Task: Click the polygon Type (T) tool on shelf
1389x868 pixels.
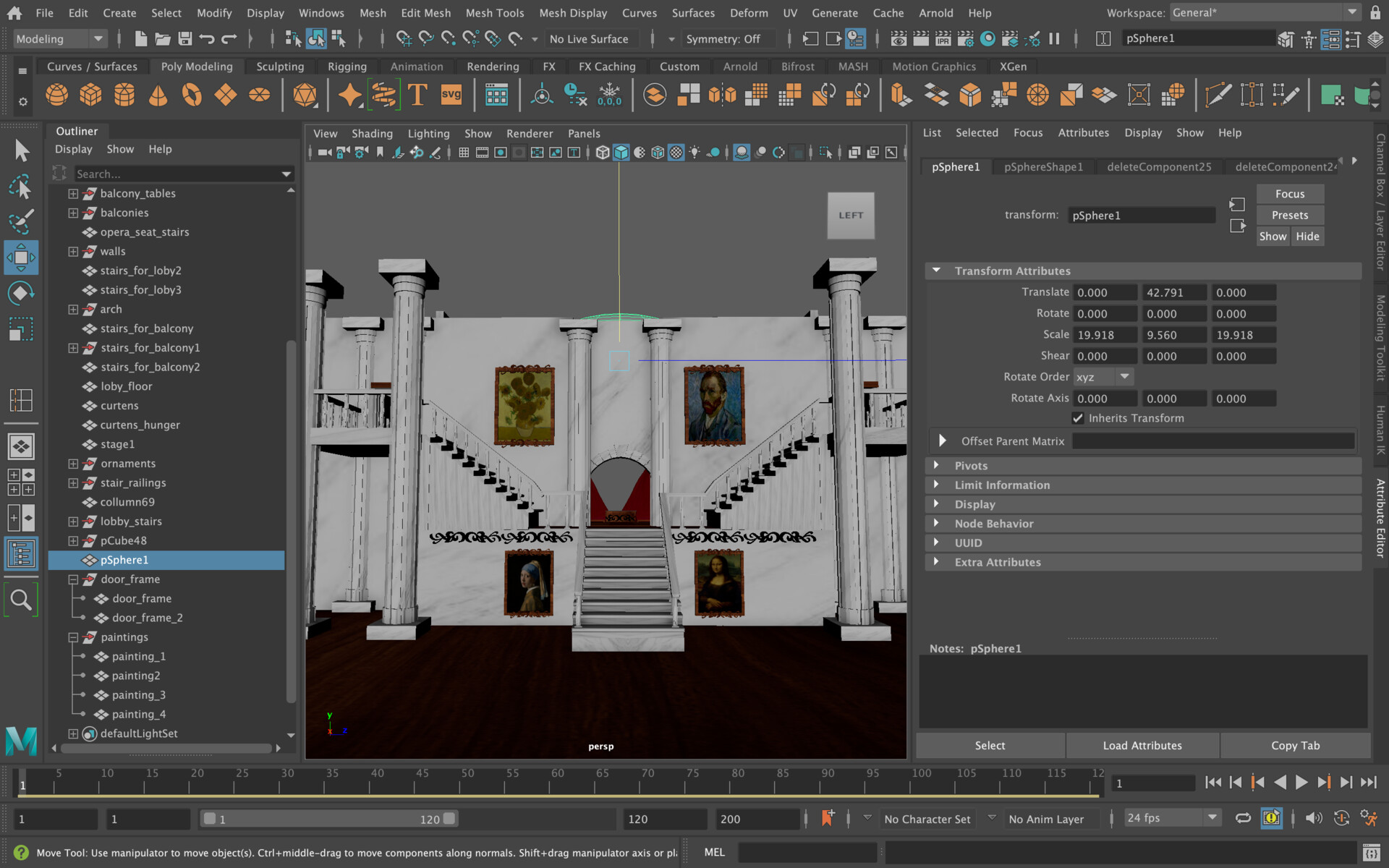Action: tap(417, 95)
